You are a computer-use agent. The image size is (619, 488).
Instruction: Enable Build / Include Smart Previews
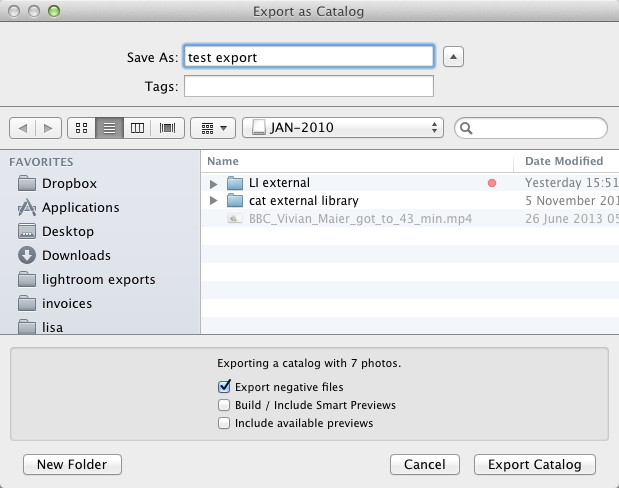224,405
